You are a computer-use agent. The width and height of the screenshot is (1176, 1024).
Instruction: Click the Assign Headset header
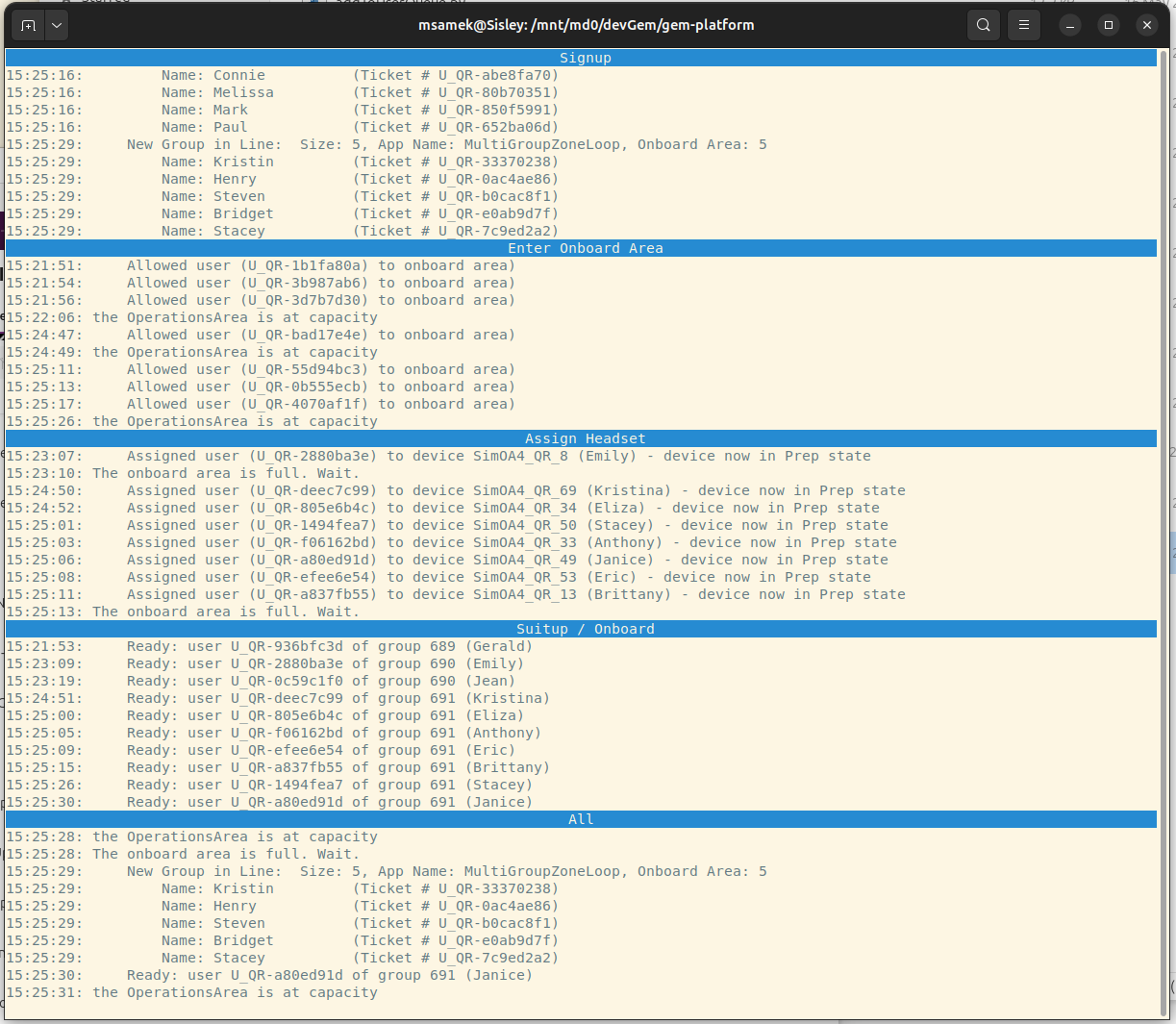click(585, 438)
